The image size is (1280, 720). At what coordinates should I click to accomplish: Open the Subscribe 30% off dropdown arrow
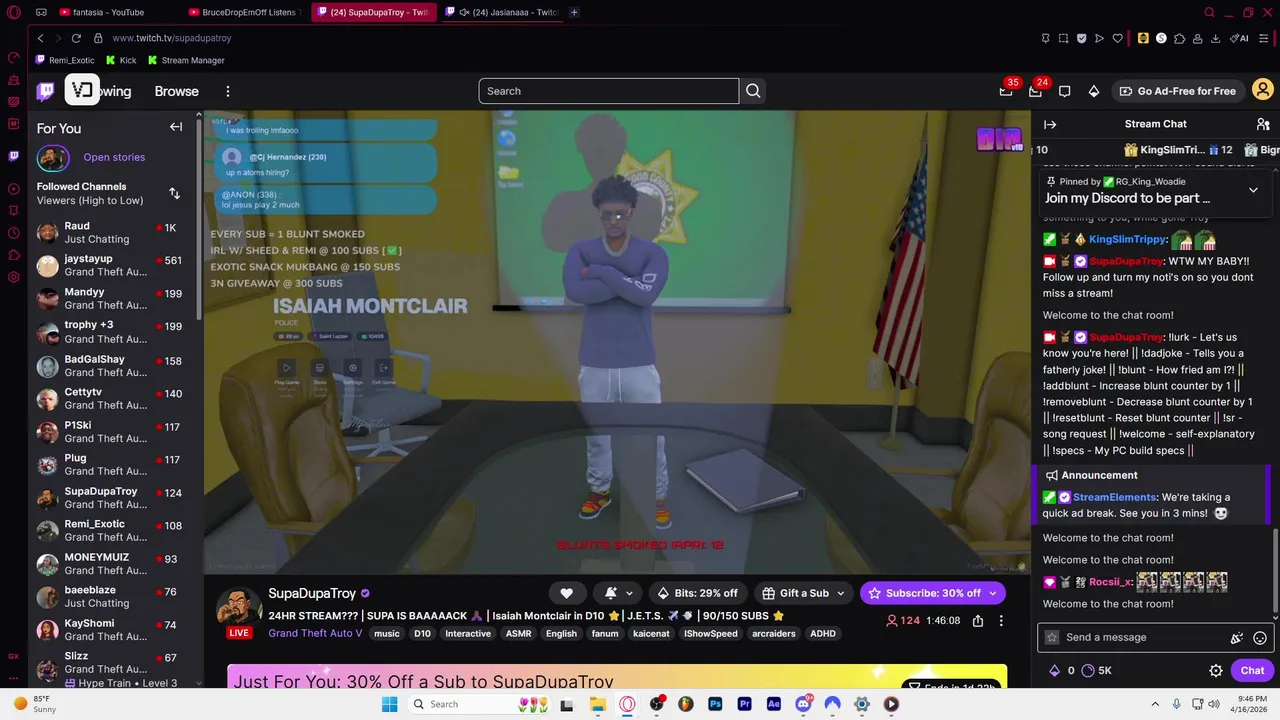(x=993, y=593)
